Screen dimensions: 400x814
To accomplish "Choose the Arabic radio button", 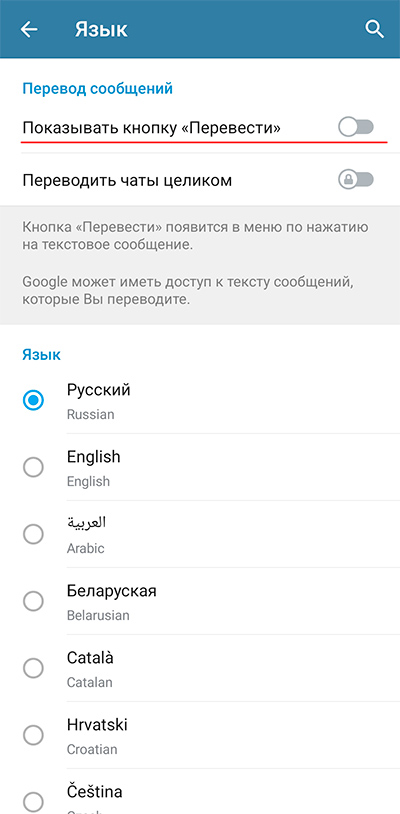I will (x=33, y=534).
